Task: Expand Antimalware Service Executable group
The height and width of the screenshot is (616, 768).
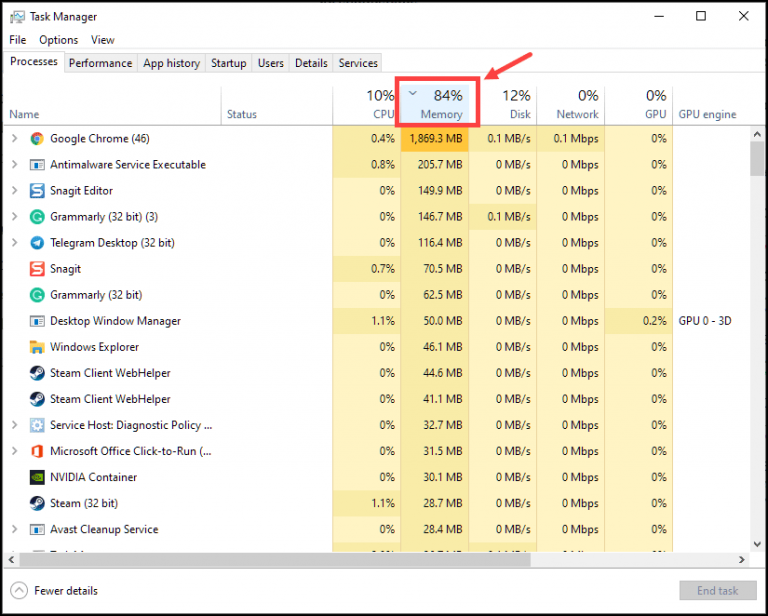Action: click(15, 165)
